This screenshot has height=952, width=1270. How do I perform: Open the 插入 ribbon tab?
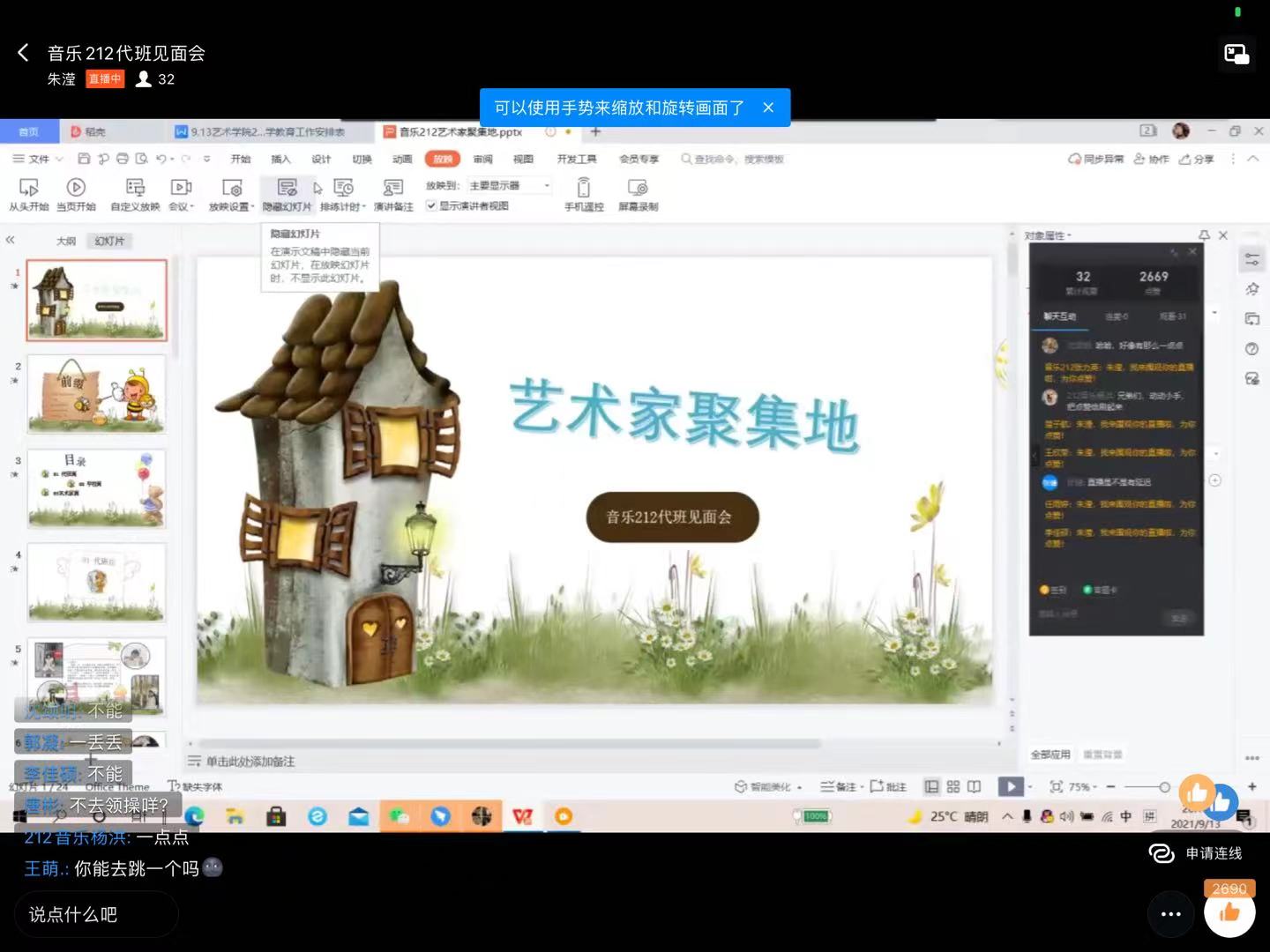pyautogui.click(x=280, y=160)
